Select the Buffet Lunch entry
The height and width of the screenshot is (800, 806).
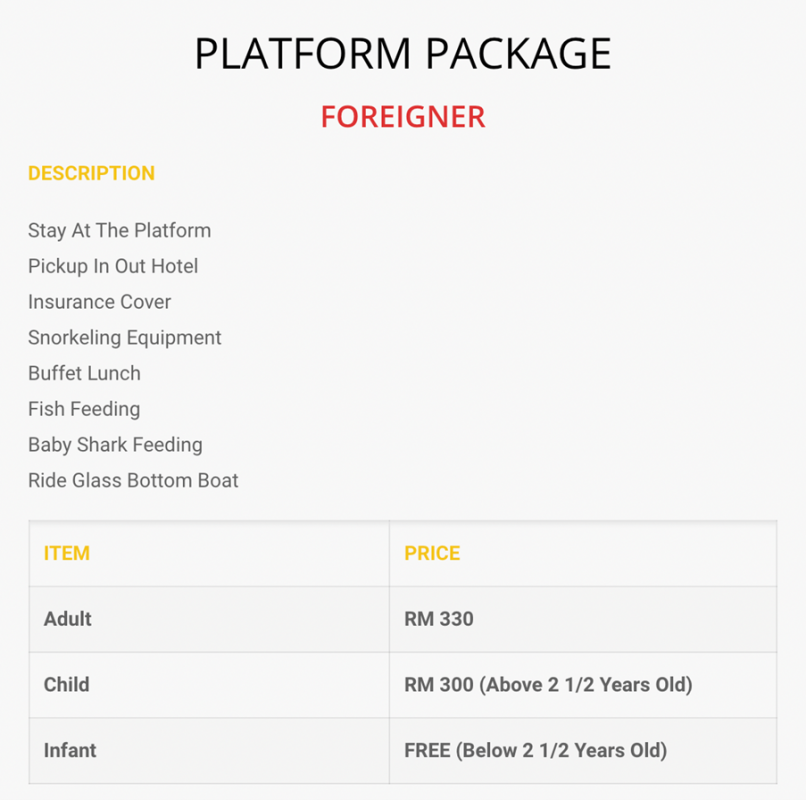(x=84, y=373)
